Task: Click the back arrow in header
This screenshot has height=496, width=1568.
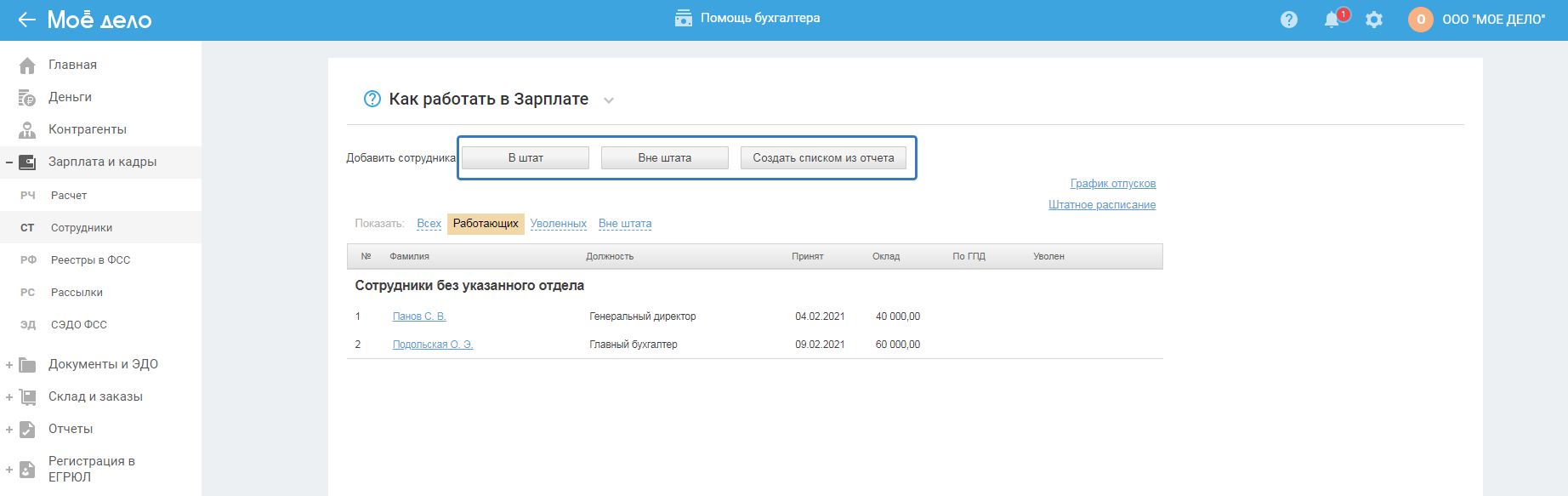Action: [x=26, y=20]
